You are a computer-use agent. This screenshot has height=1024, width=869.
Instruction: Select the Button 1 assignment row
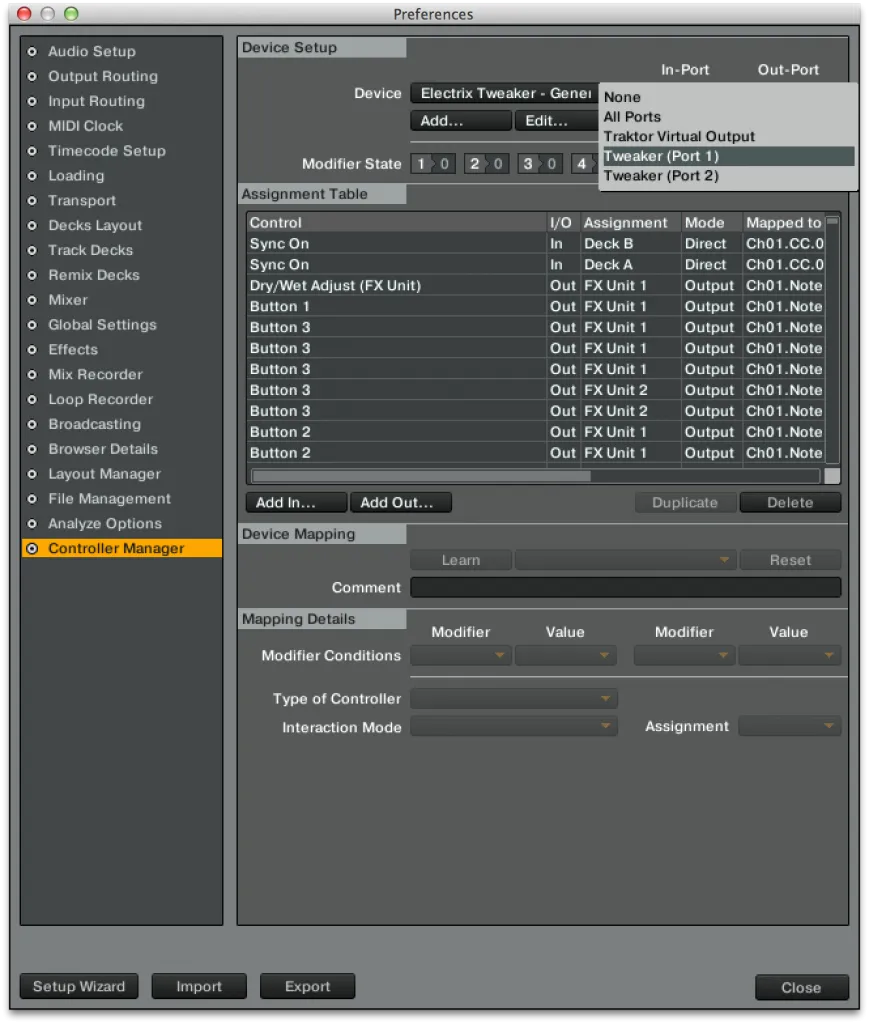536,306
